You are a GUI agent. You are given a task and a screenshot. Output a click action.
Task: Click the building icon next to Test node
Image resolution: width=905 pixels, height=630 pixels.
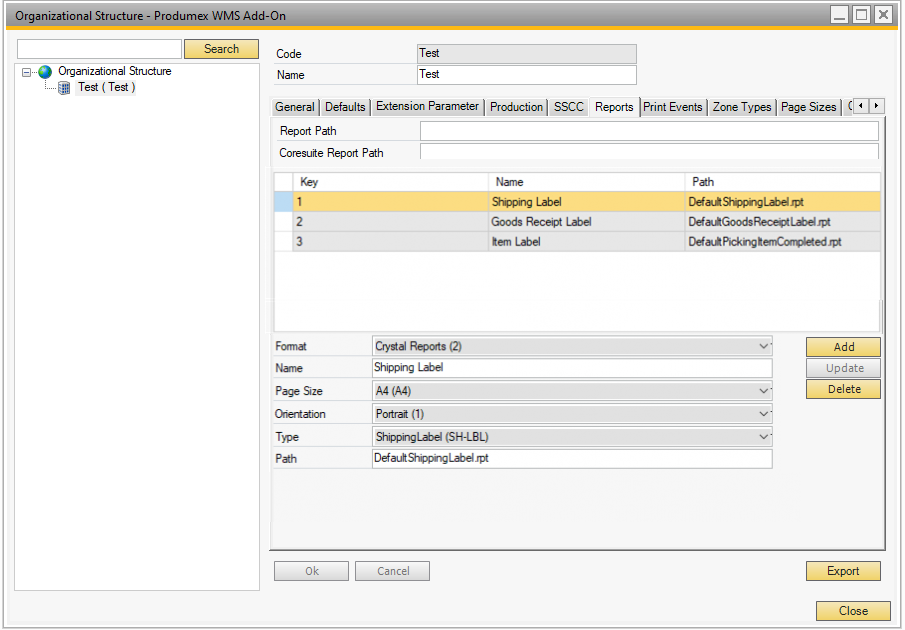(x=64, y=88)
